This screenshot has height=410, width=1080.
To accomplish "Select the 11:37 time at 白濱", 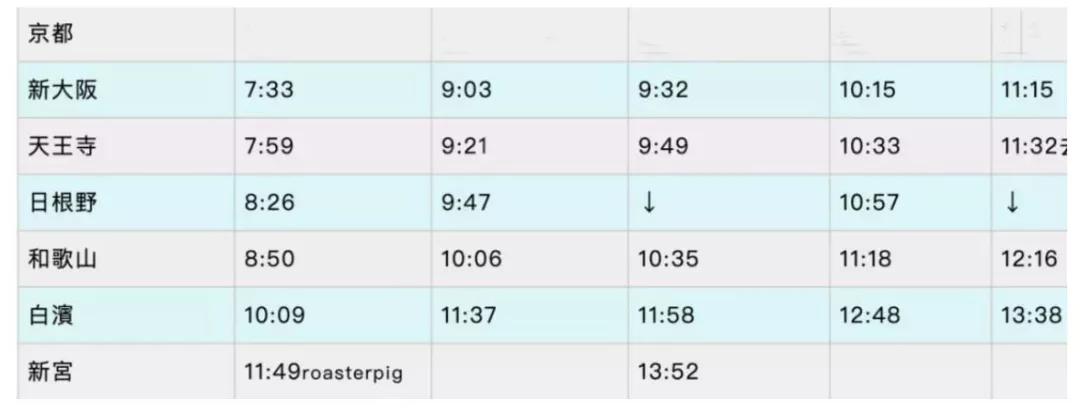I will tap(468, 315).
